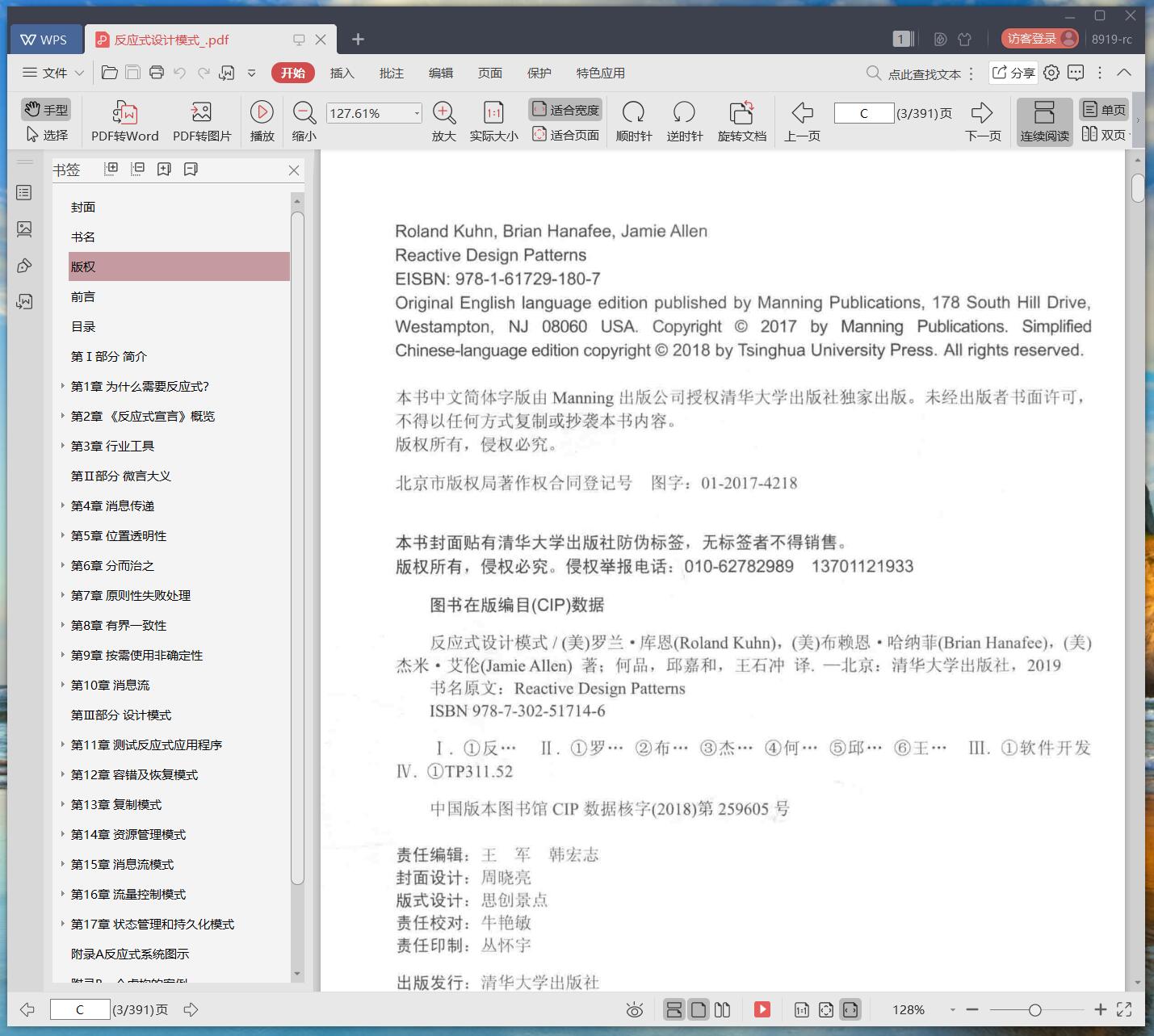Collapse all bookmarks icon in 书签 panel
The width and height of the screenshot is (1154, 1036).
click(138, 169)
